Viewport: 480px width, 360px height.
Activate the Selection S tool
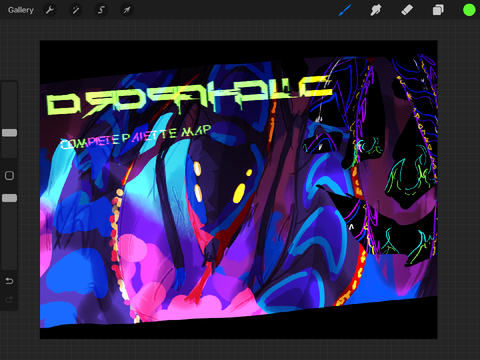(101, 10)
